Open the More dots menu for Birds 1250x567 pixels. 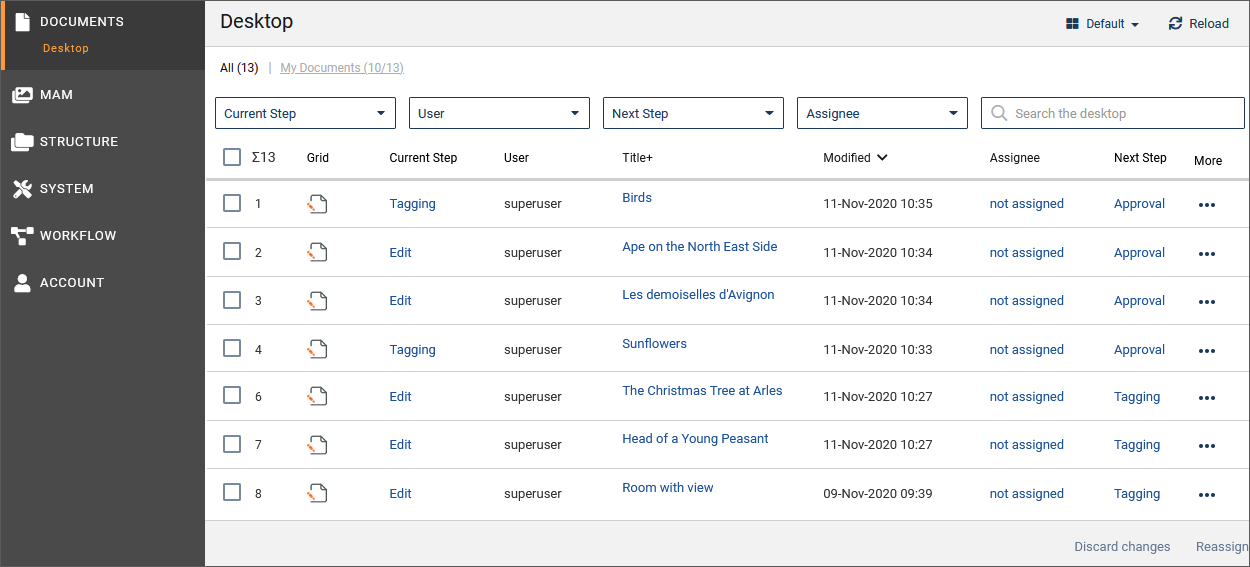point(1207,205)
